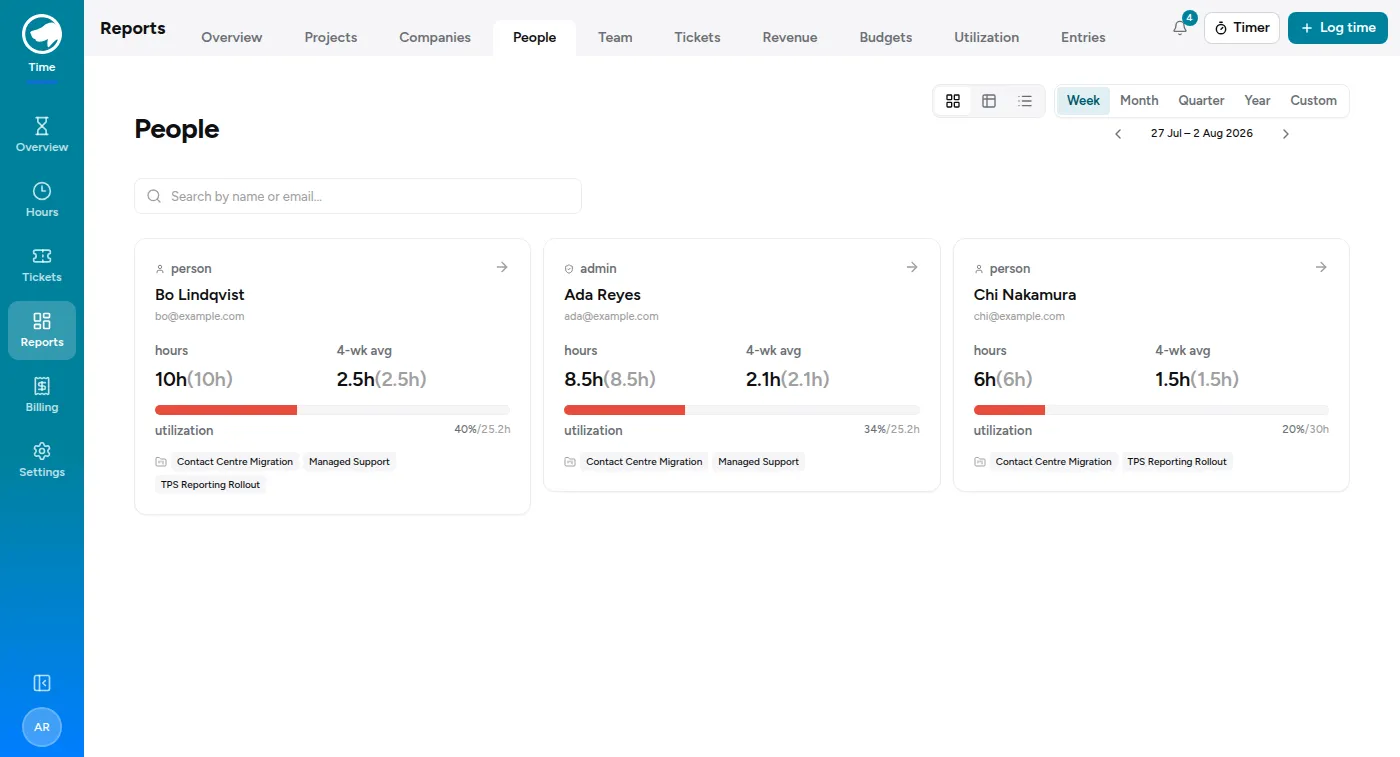Image resolution: width=1400 pixels, height=757 pixels.
Task: Open the AR user avatar
Action: tap(42, 727)
